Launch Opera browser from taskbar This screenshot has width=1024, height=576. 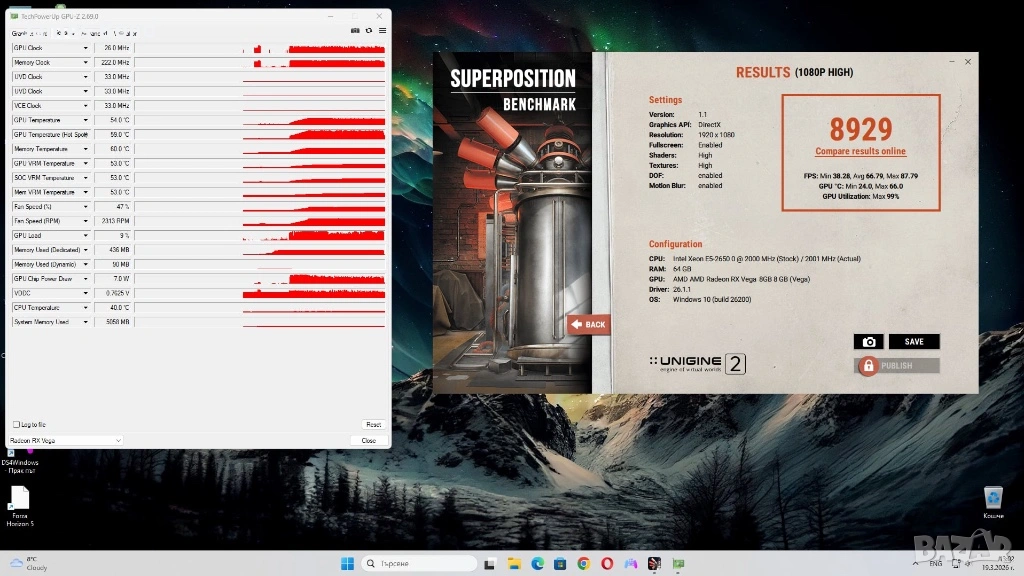click(607, 564)
